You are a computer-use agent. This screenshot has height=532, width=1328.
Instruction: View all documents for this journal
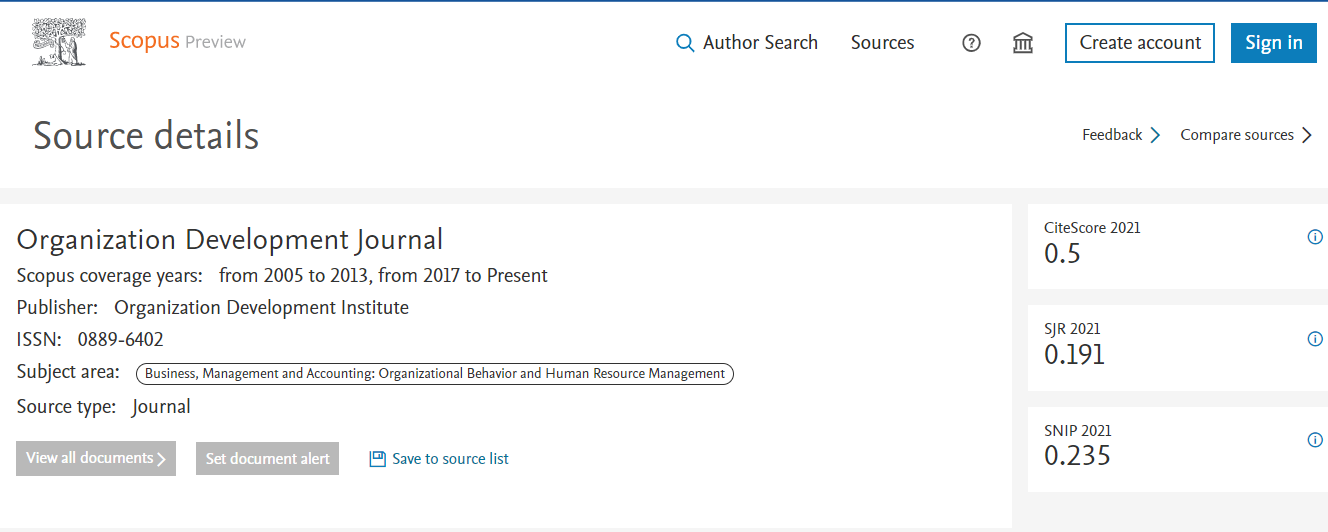tap(96, 458)
